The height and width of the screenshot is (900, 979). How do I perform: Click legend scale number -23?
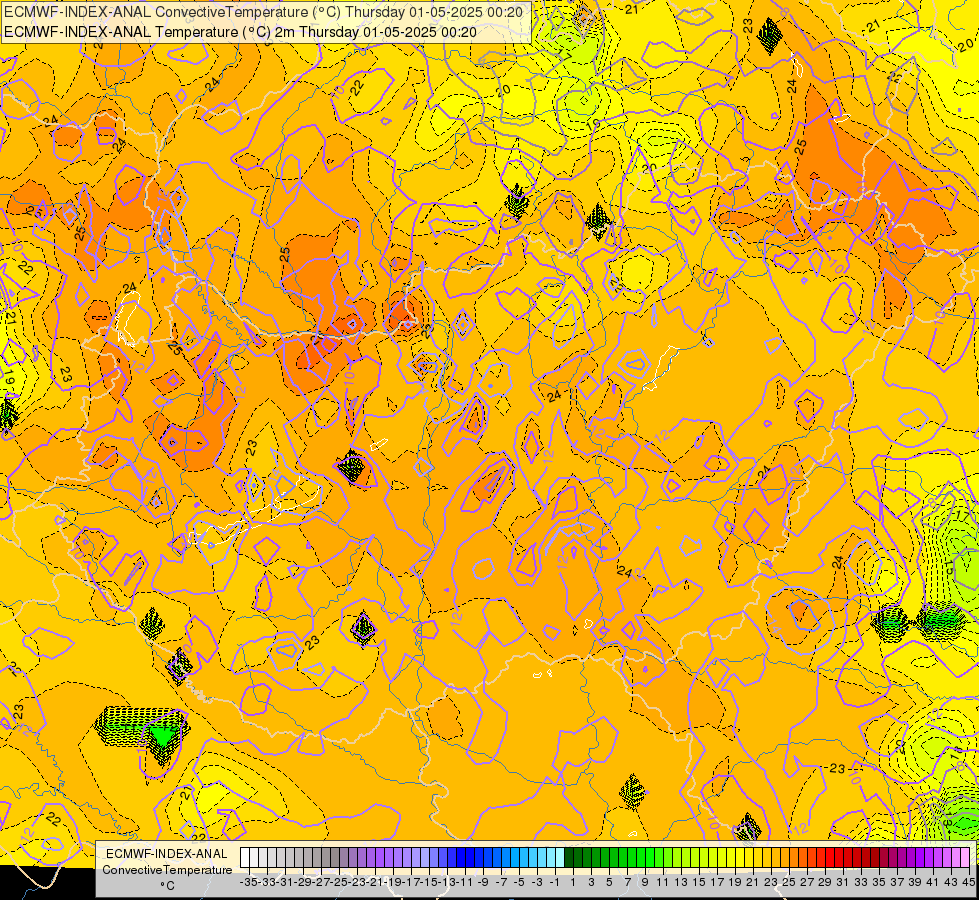[x=357, y=882]
